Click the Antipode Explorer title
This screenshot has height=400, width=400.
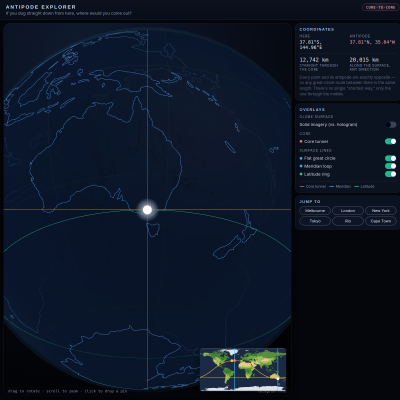click(41, 7)
